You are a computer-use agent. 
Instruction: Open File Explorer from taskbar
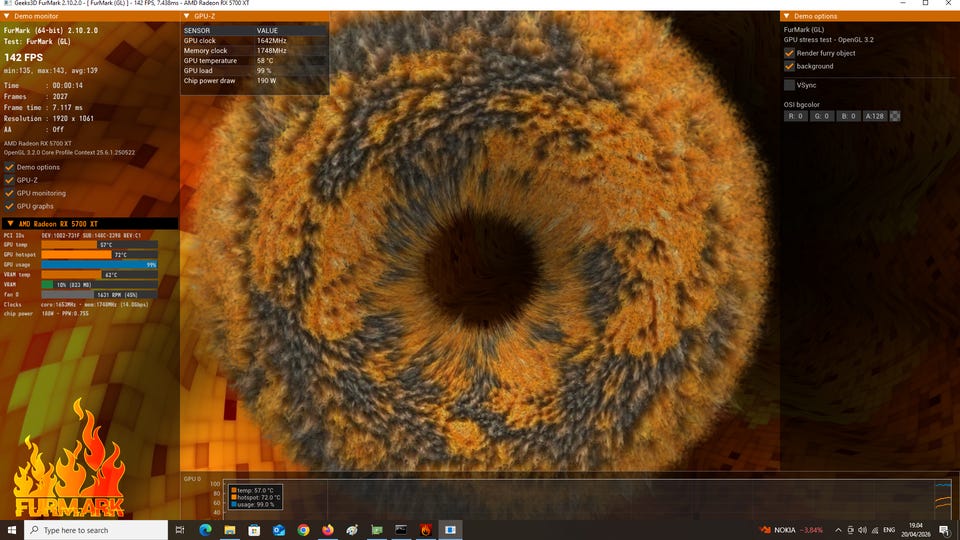pyautogui.click(x=230, y=530)
